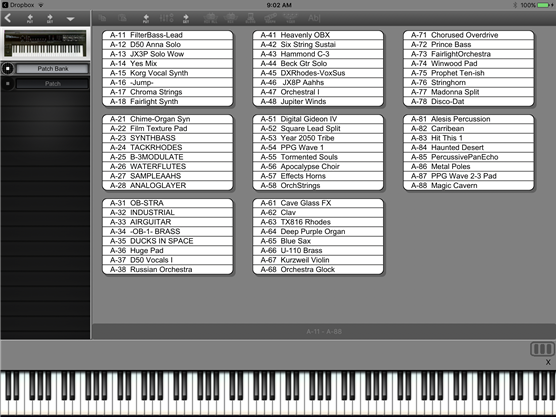This screenshot has height=417, width=556.
Task: Click the PUT icon in main toolbar
Action: coord(146,18)
